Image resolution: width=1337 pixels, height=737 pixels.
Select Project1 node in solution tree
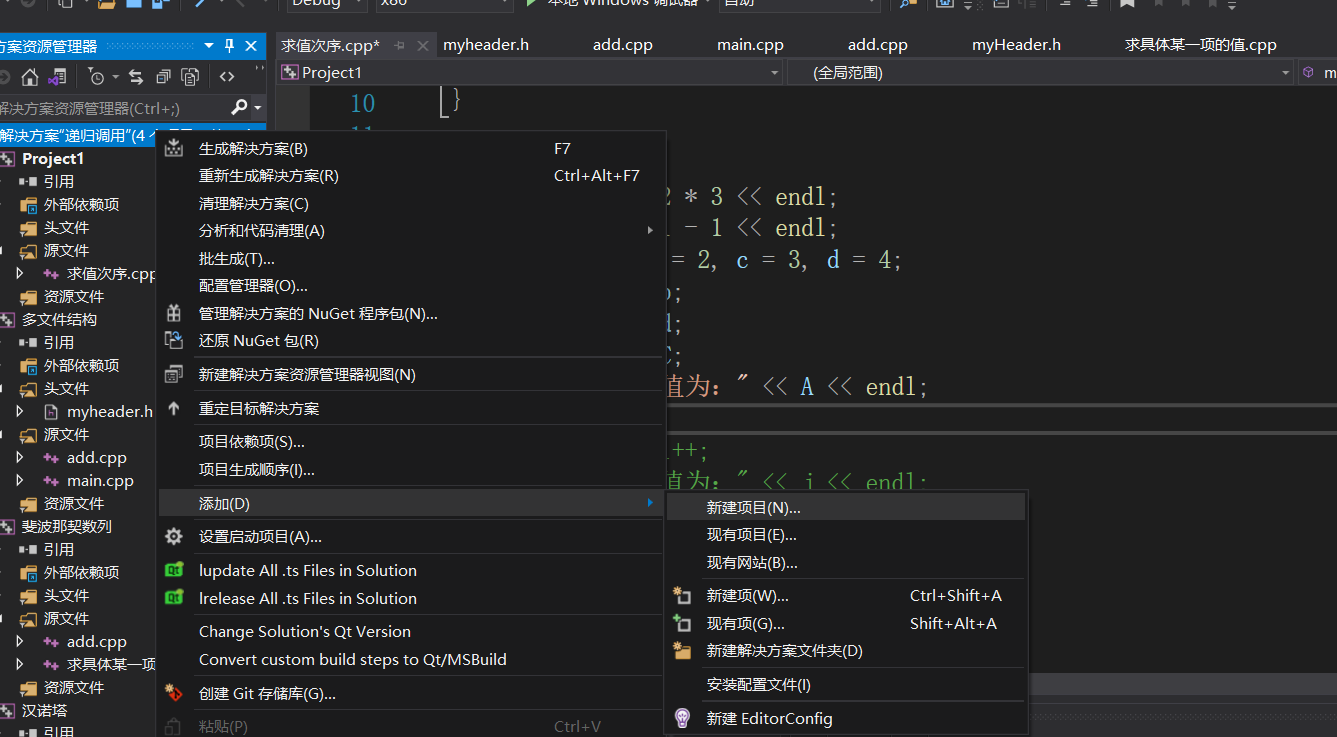(53, 158)
